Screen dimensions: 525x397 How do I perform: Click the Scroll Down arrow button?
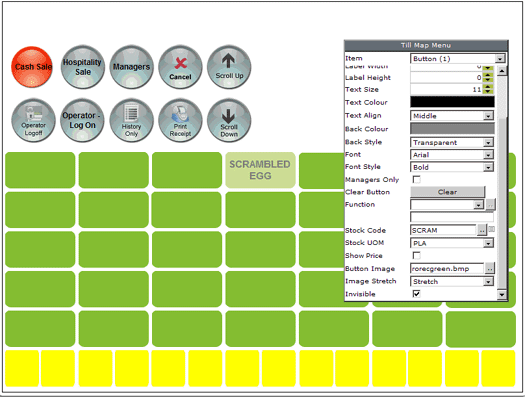[x=229, y=120]
